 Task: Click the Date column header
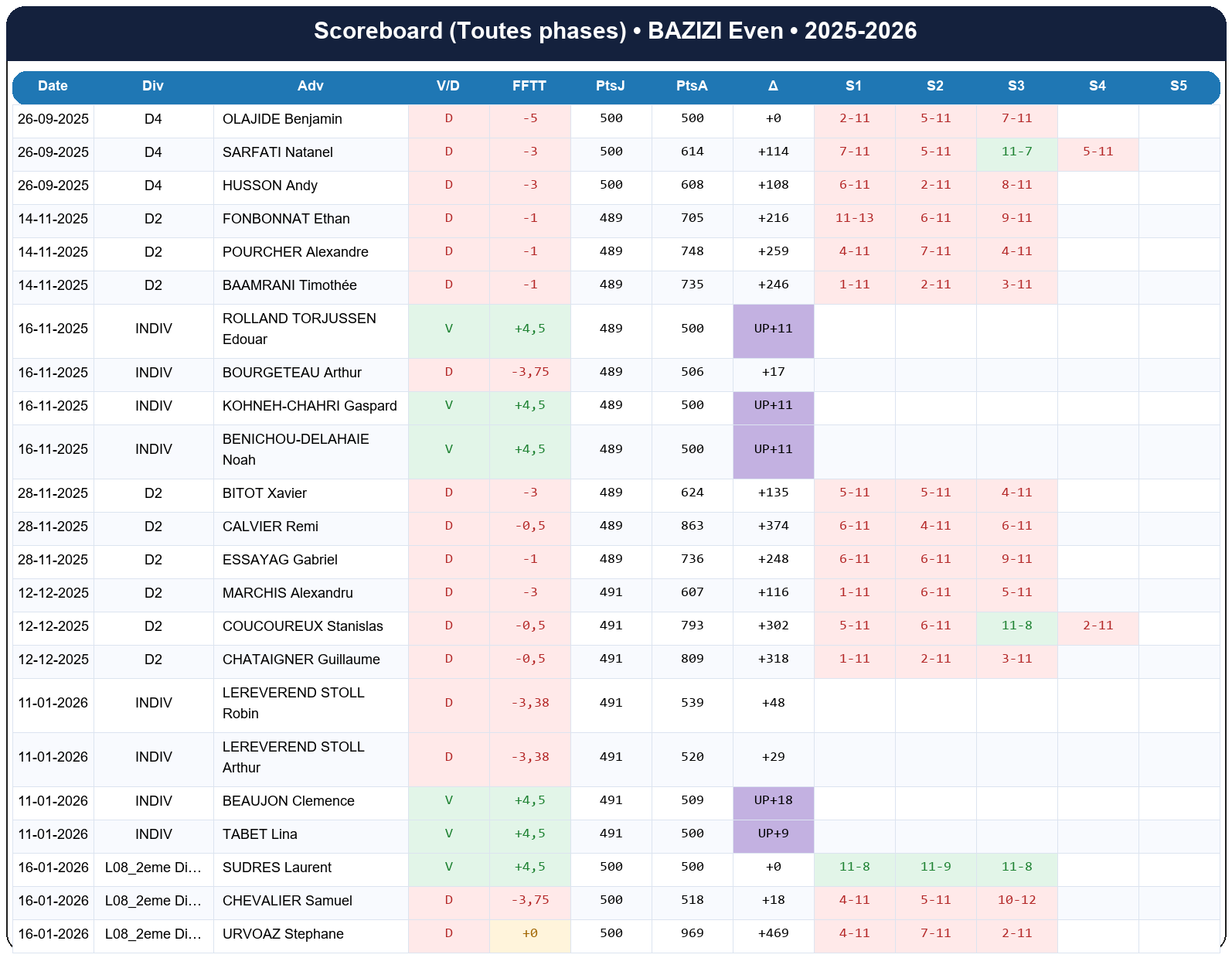click(x=53, y=86)
